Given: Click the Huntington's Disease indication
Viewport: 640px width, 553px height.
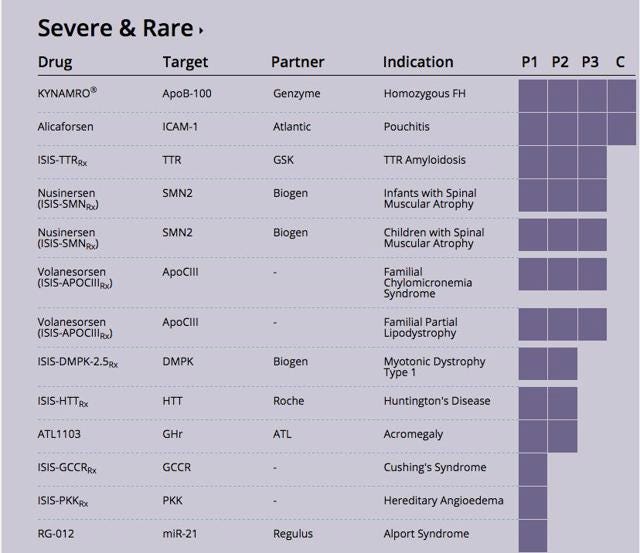Looking at the screenshot, I should 437,402.
